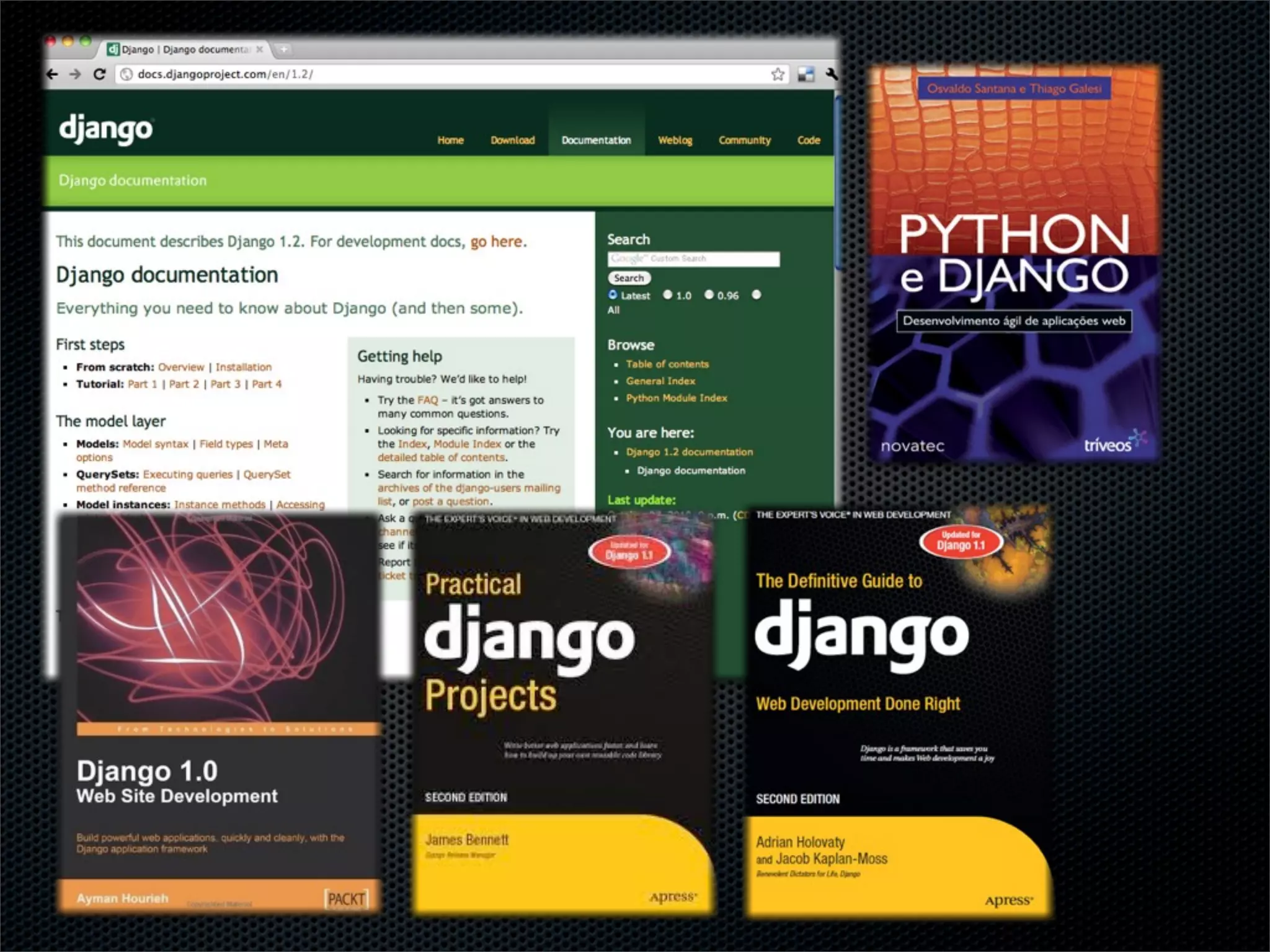This screenshot has height=952, width=1270.
Task: Click the browser window vertical scrollbar
Action: pos(838,183)
